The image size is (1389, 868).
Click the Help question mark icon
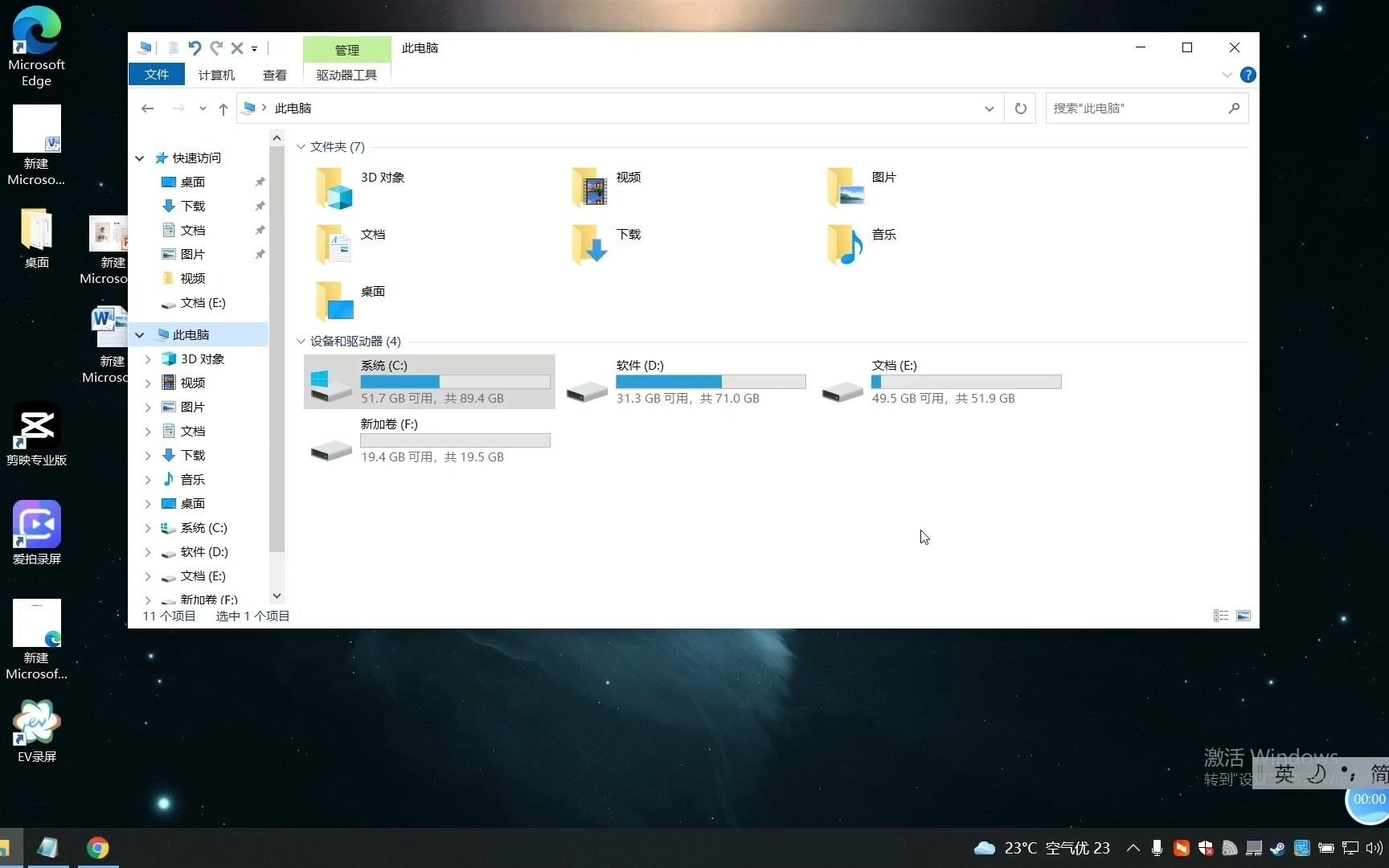coord(1248,75)
